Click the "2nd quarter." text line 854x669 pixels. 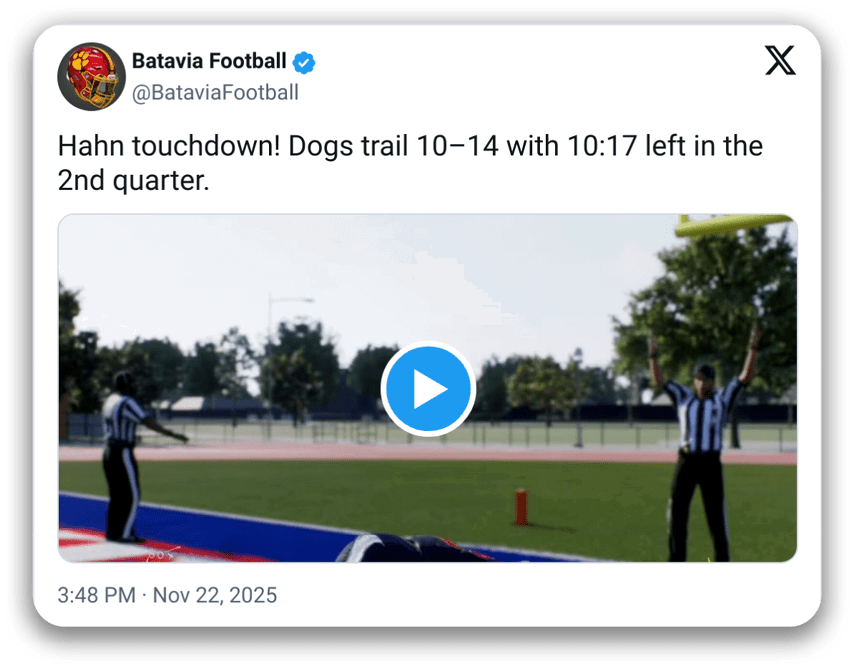(x=134, y=182)
